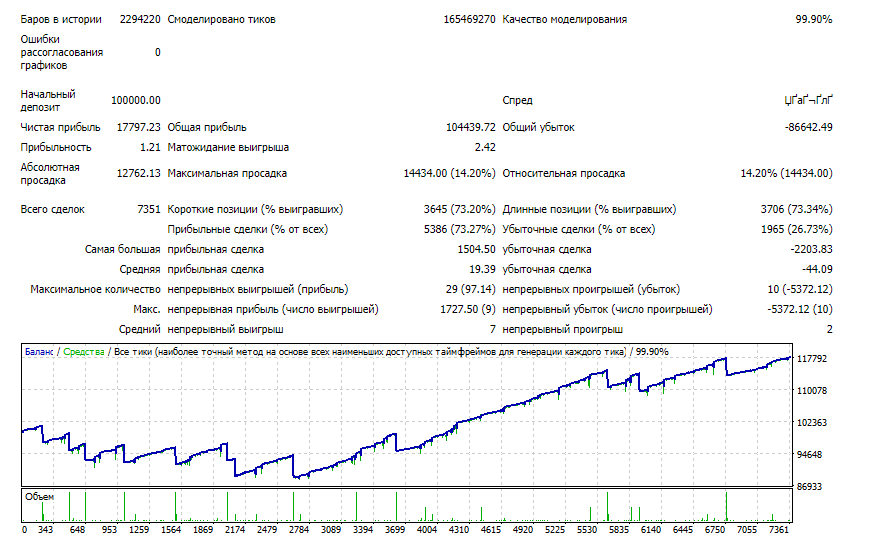The height and width of the screenshot is (539, 882).
Task: Click the 'Чистая прибыль' value 17797.23
Action: (138, 127)
